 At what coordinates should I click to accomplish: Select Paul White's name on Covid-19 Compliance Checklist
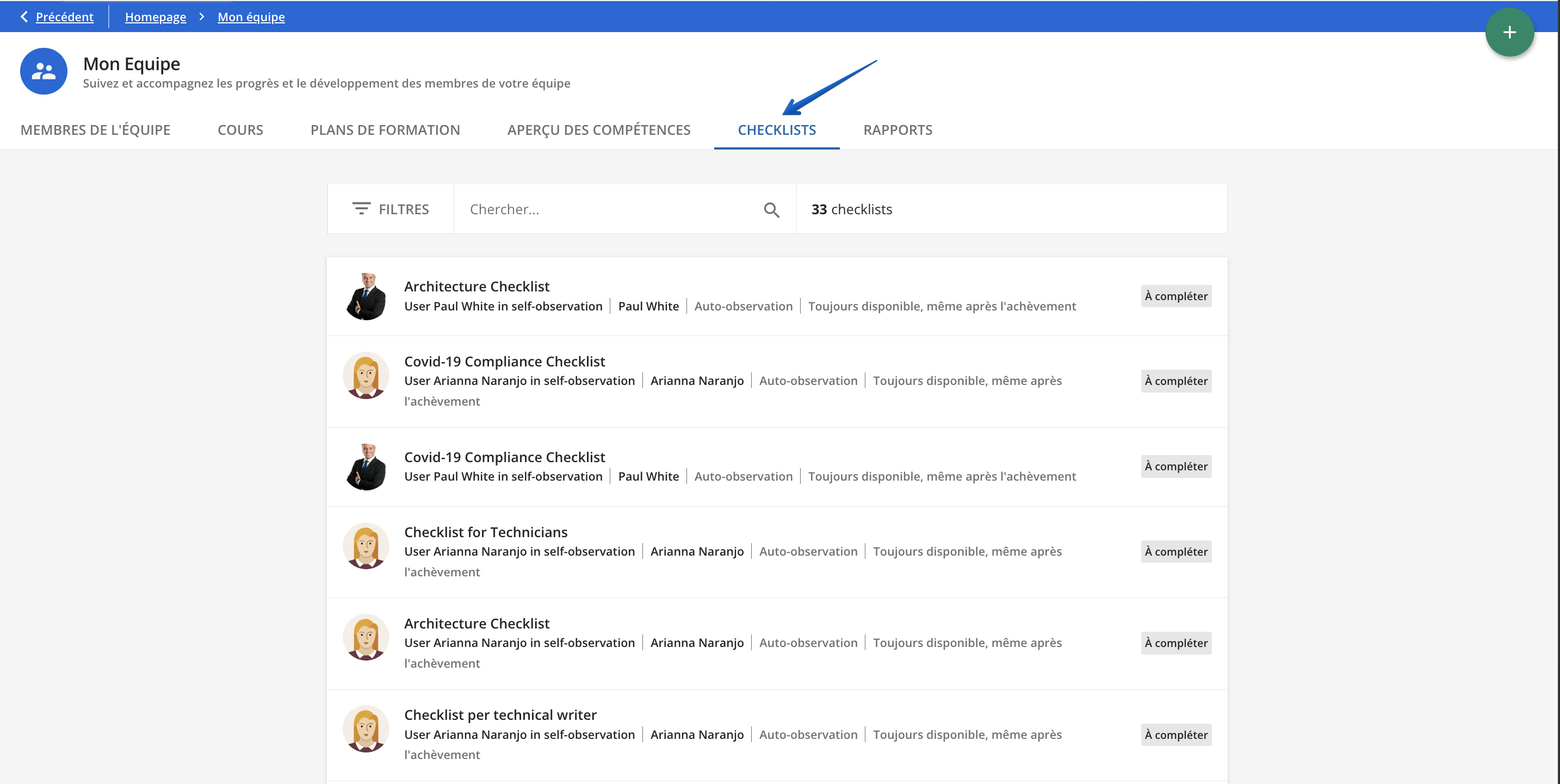click(648, 476)
